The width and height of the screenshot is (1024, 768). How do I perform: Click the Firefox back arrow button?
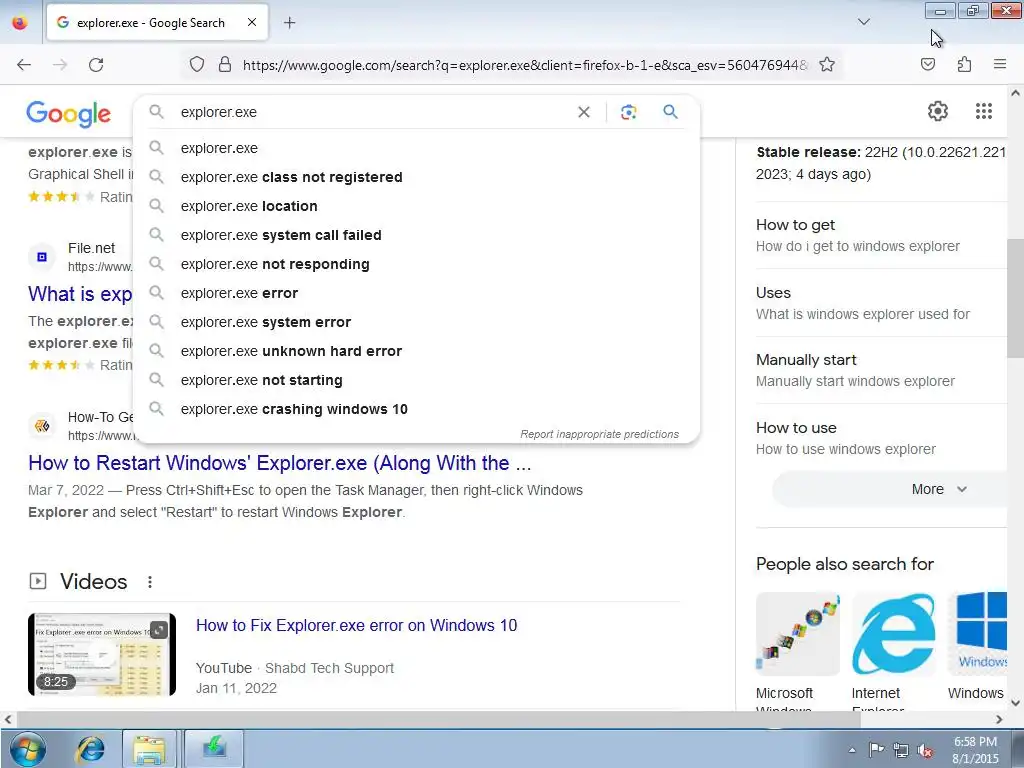coord(24,65)
